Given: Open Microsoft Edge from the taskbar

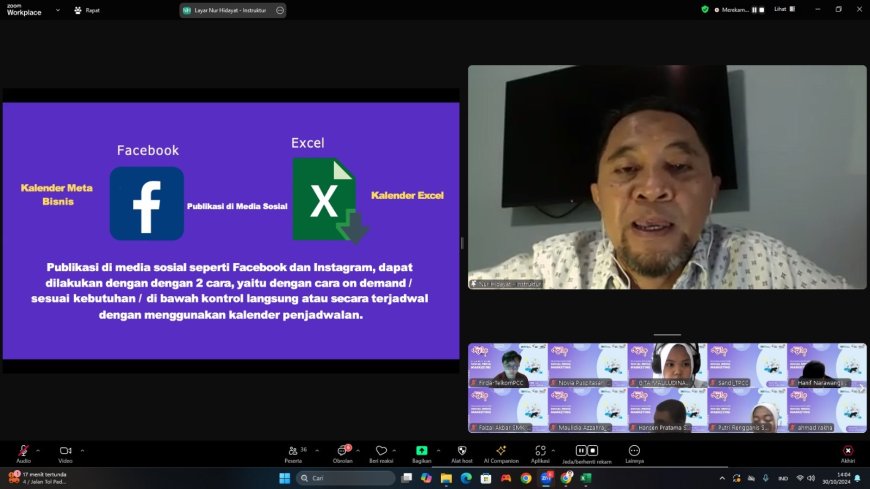Looking at the screenshot, I should 466,478.
